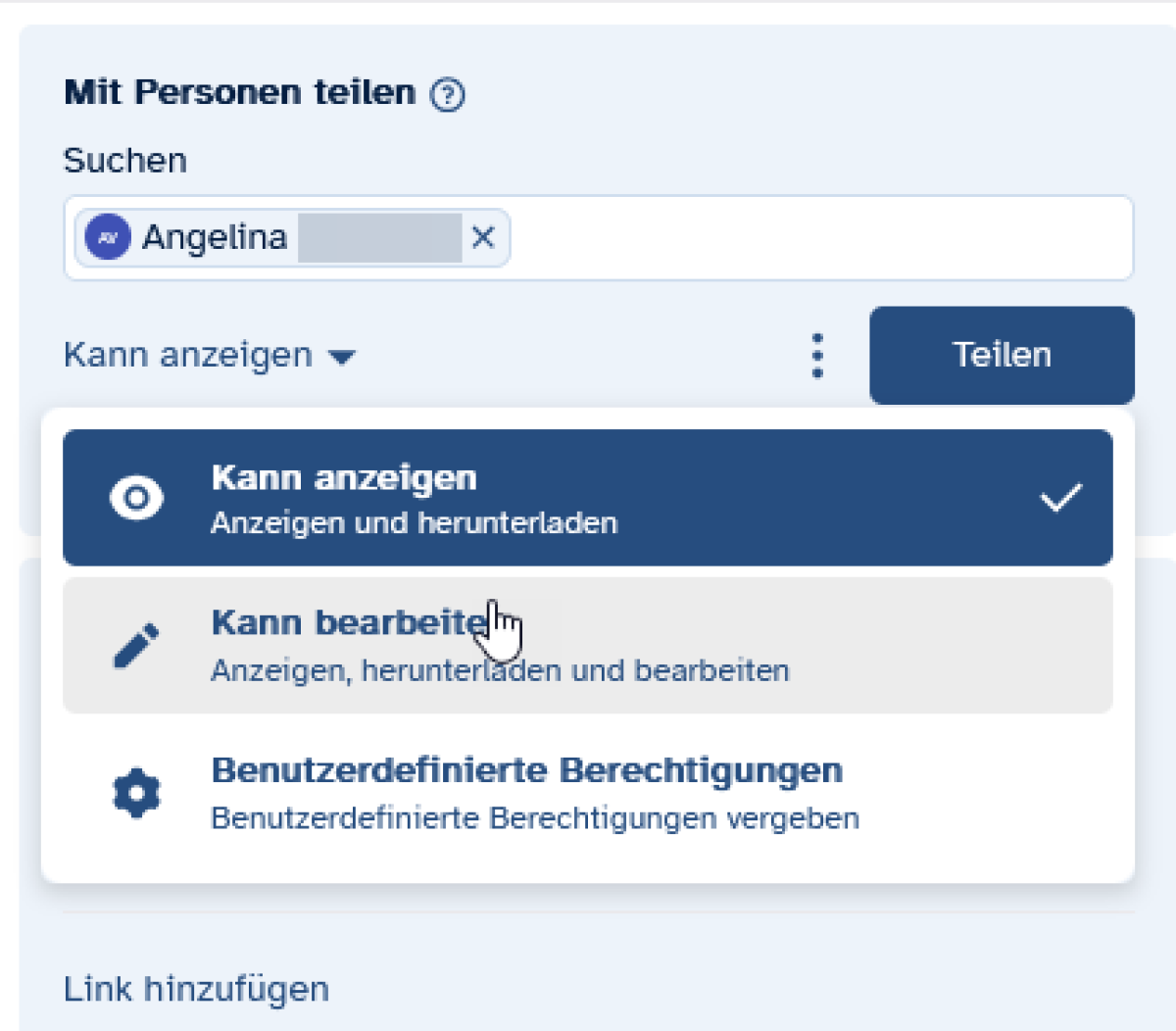Click the caret arrow next to Kann anzeigen

pyautogui.click(x=342, y=357)
